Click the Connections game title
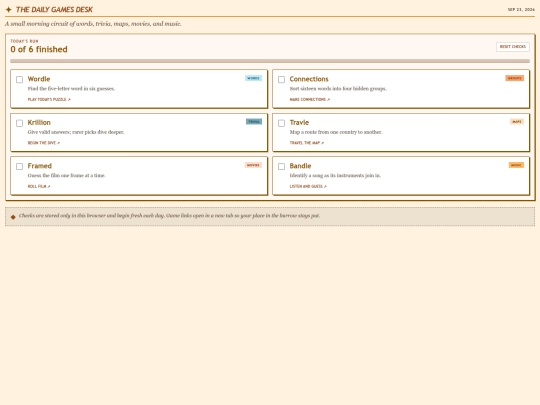540x405 pixels. [x=309, y=79]
